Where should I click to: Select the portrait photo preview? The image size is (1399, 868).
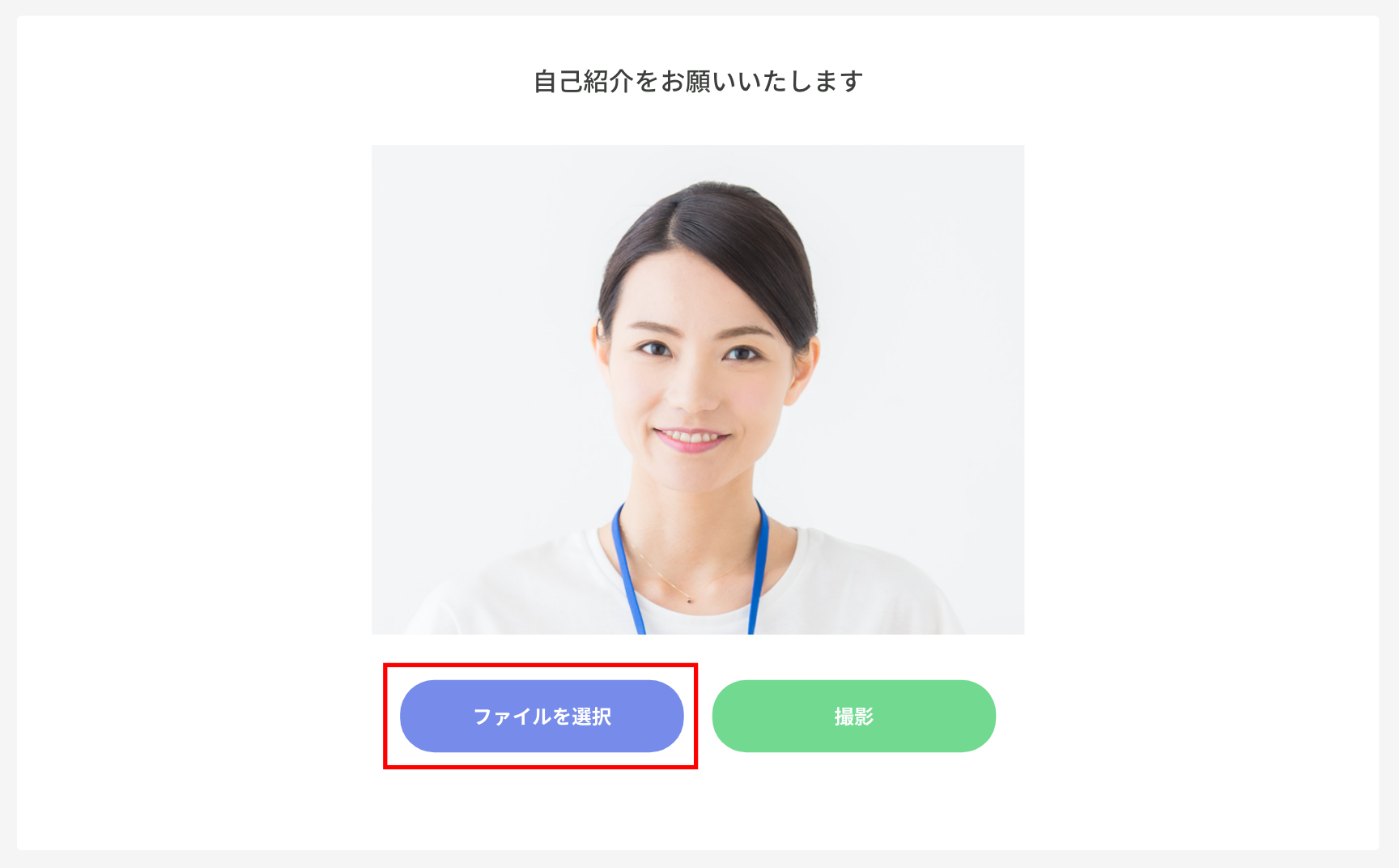[698, 389]
